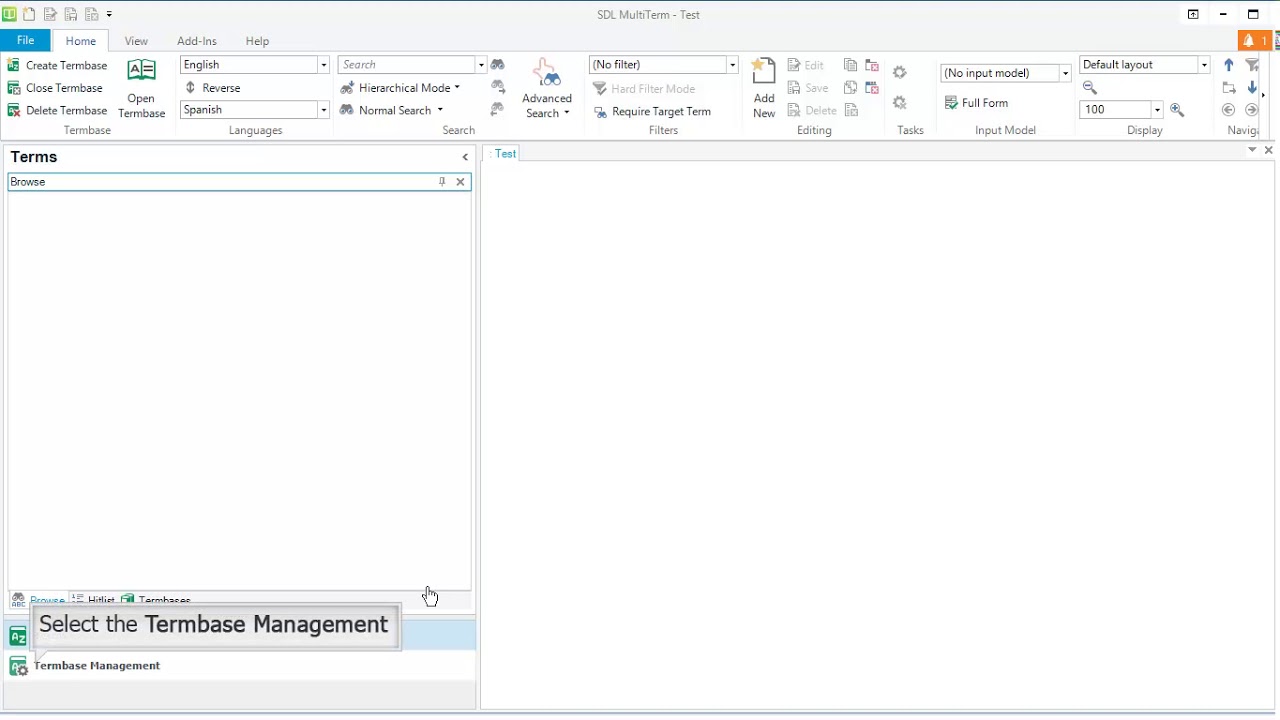Open the Default layout dropdown
The height and width of the screenshot is (720, 1280).
click(x=1204, y=65)
